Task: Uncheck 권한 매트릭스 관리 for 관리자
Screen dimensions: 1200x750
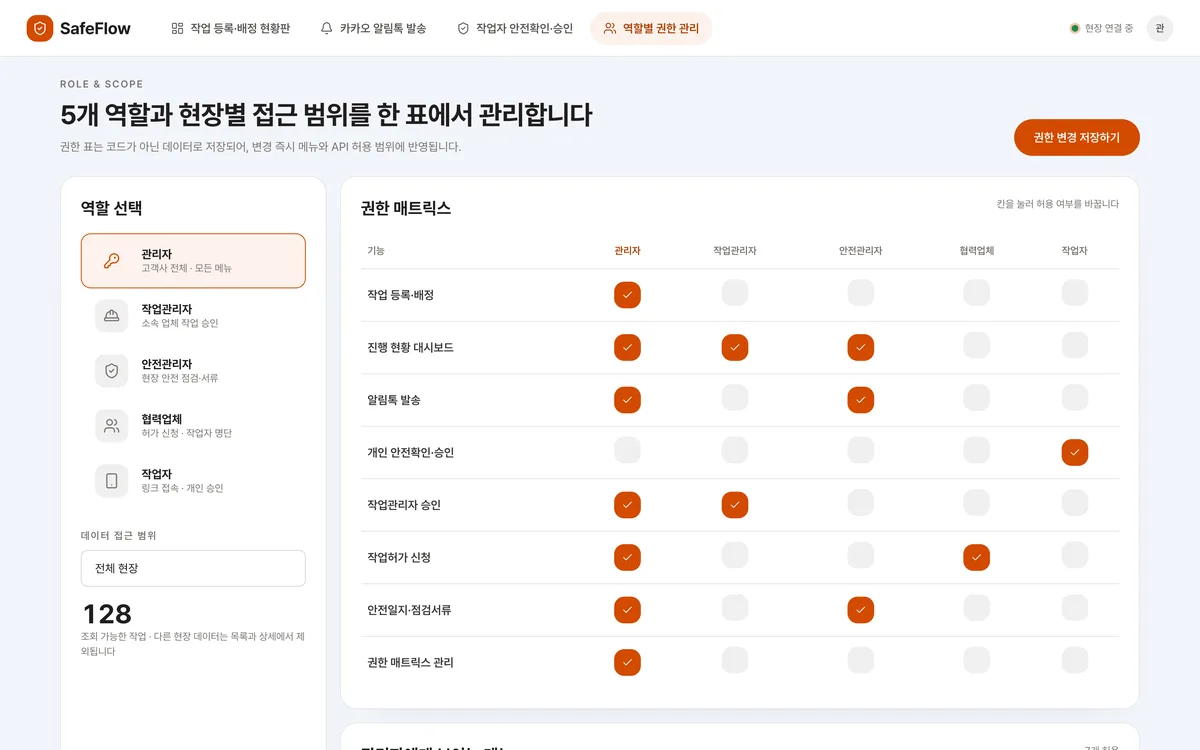Action: pyautogui.click(x=627, y=662)
